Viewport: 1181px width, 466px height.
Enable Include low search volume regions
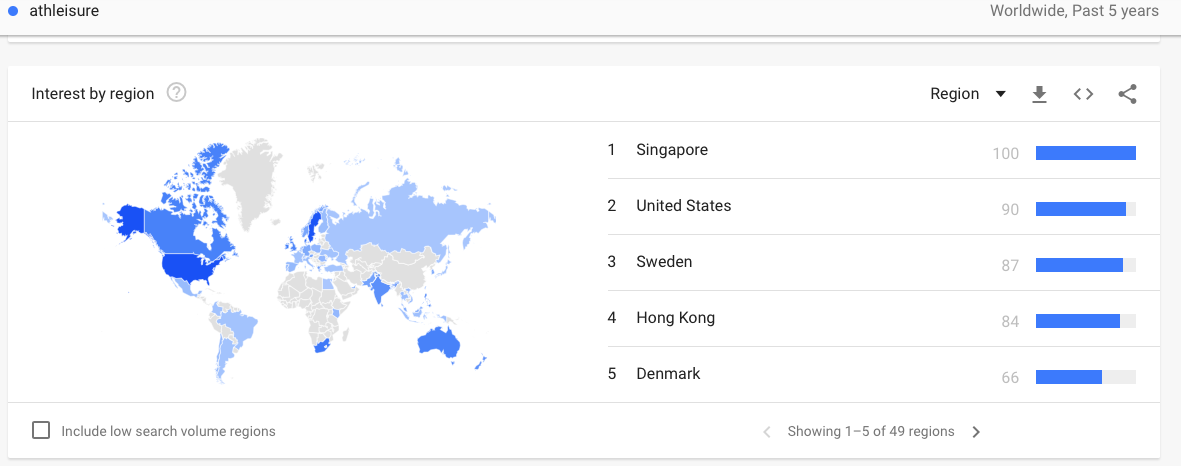coord(41,431)
